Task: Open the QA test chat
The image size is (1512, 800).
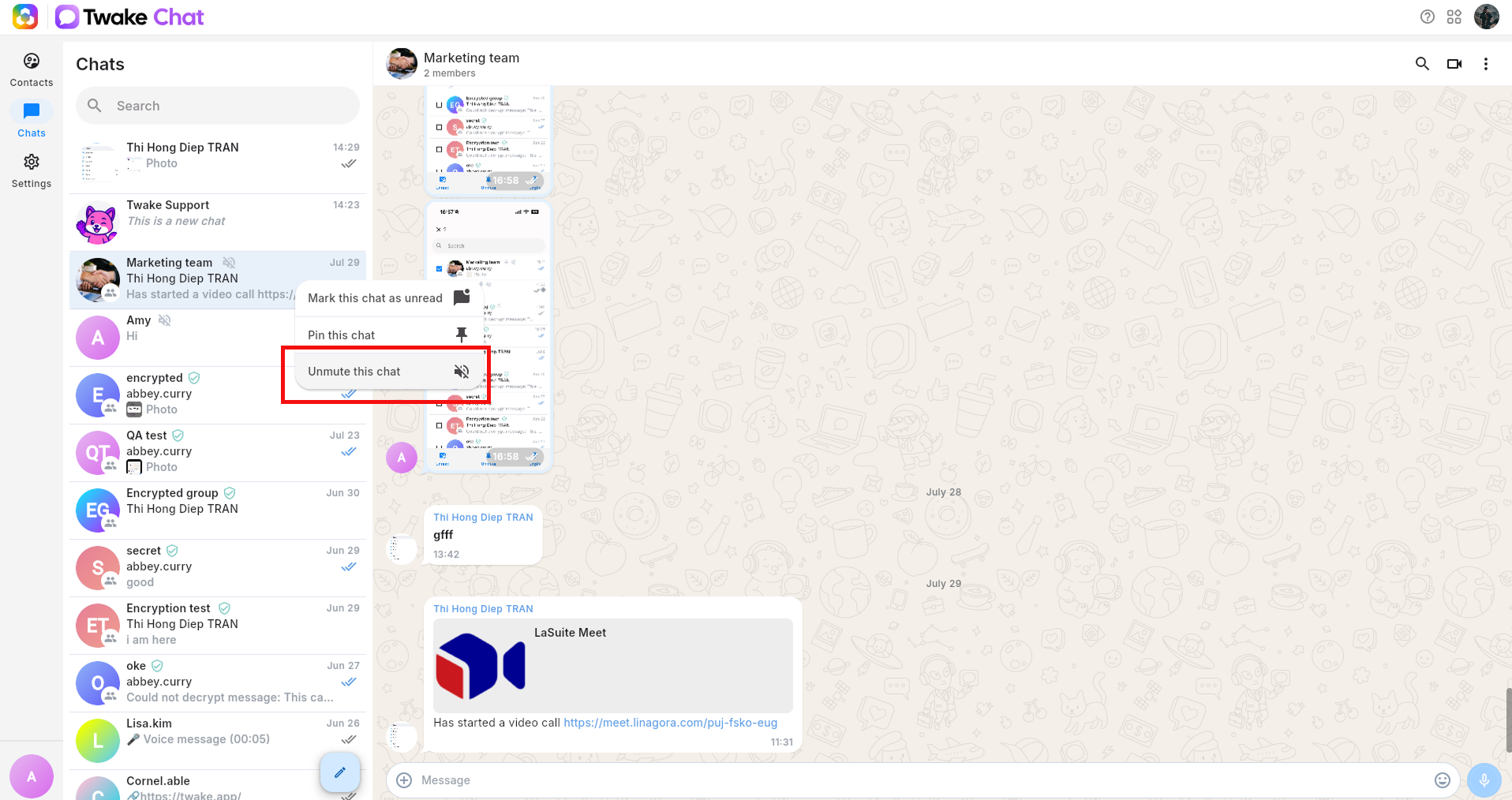Action: [x=218, y=453]
